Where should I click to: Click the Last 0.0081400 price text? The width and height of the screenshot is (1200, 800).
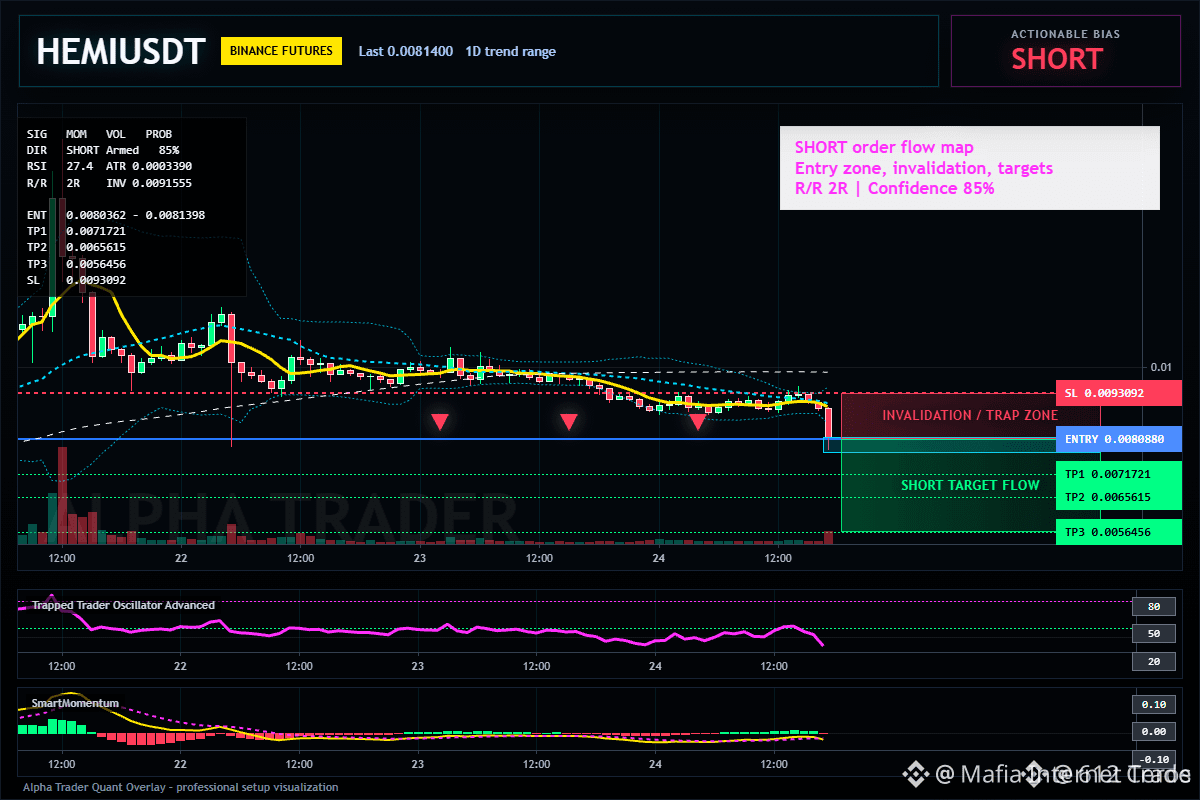406,52
